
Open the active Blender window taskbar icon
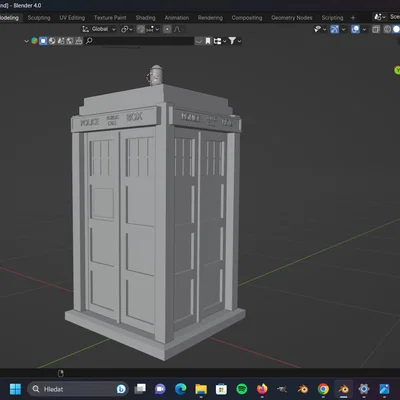click(344, 389)
